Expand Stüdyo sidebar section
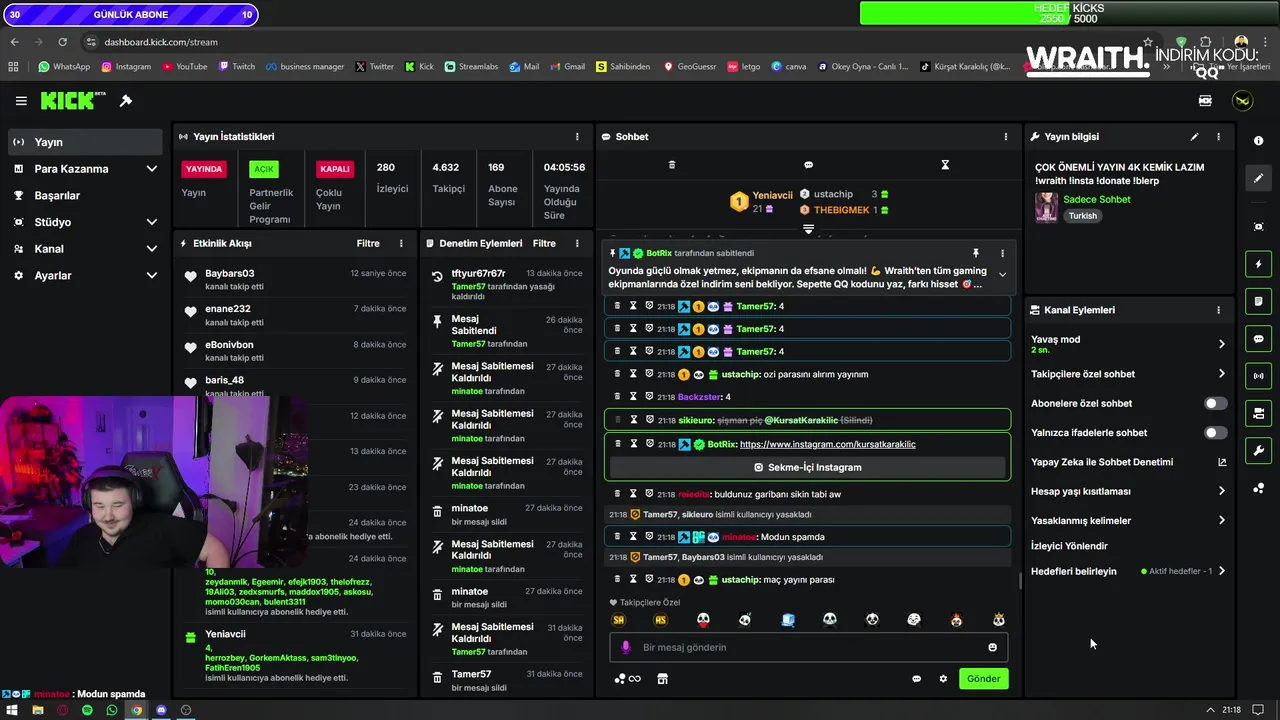Viewport: 1280px width, 720px height. 152,222
